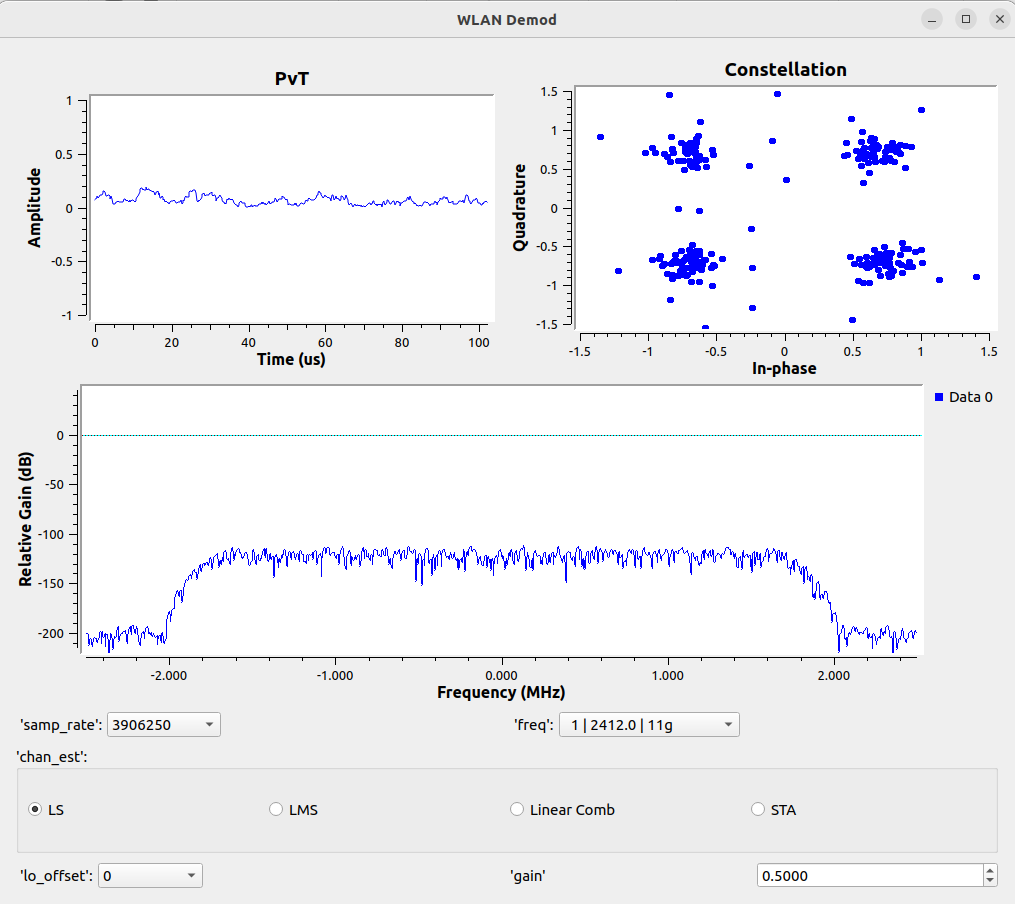Click the Relative Gain (dB) axis label

coord(25,520)
